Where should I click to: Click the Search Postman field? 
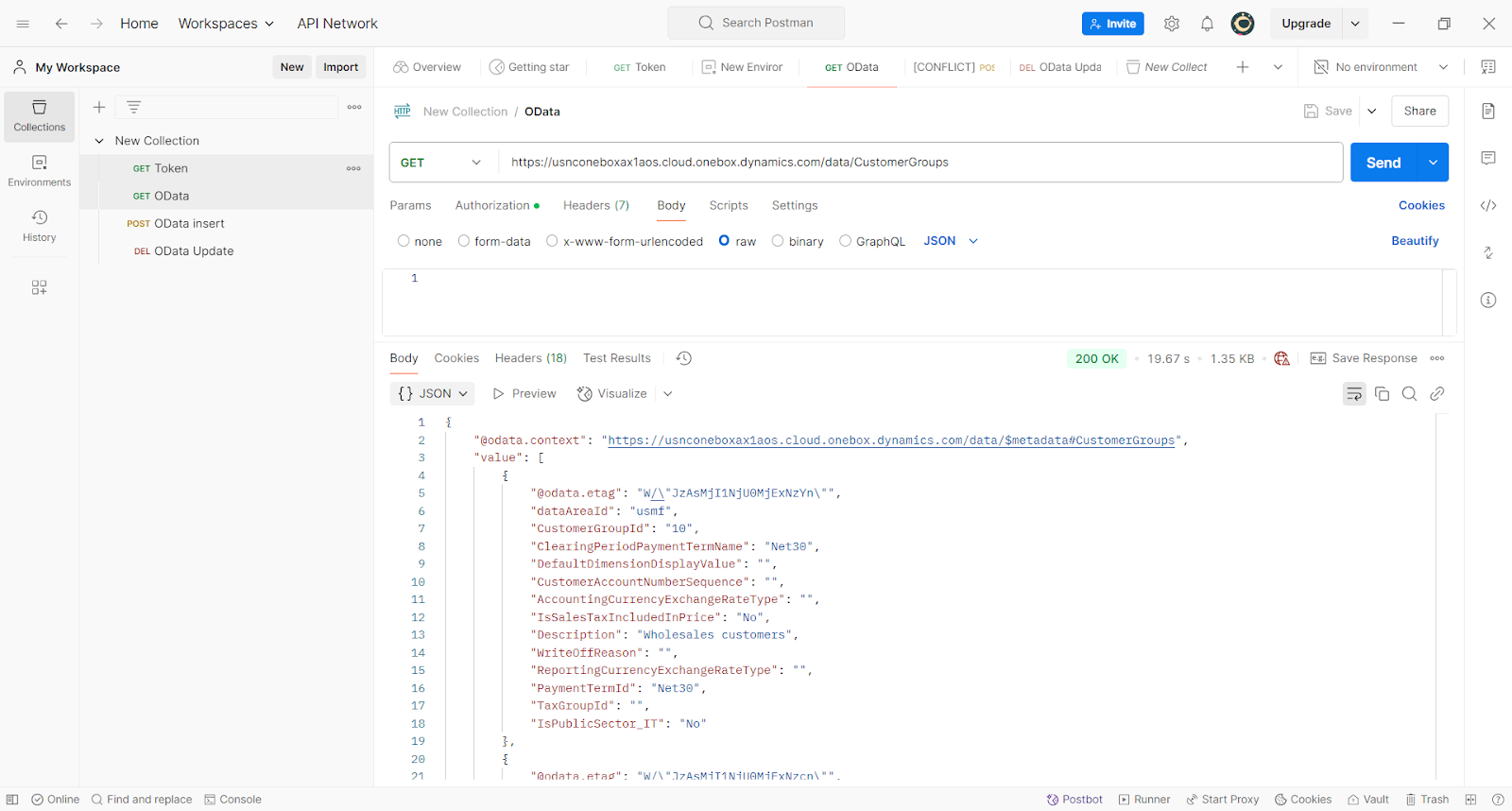pyautogui.click(x=756, y=23)
